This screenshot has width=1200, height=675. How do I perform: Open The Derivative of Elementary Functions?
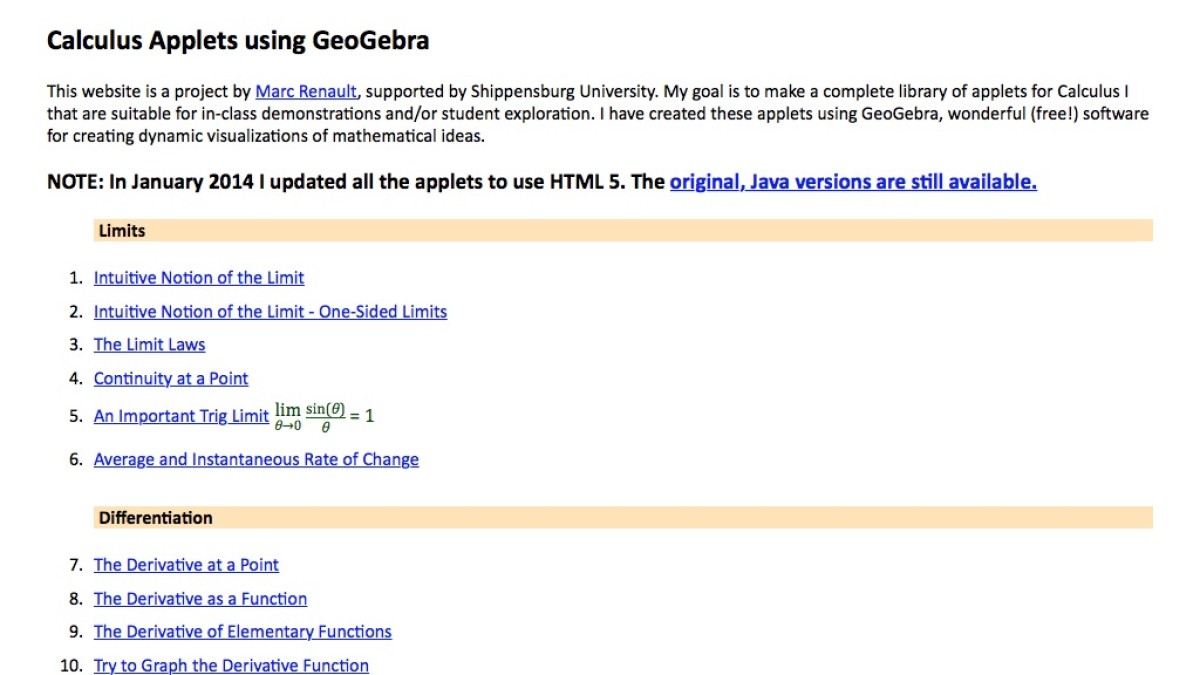coord(242,631)
